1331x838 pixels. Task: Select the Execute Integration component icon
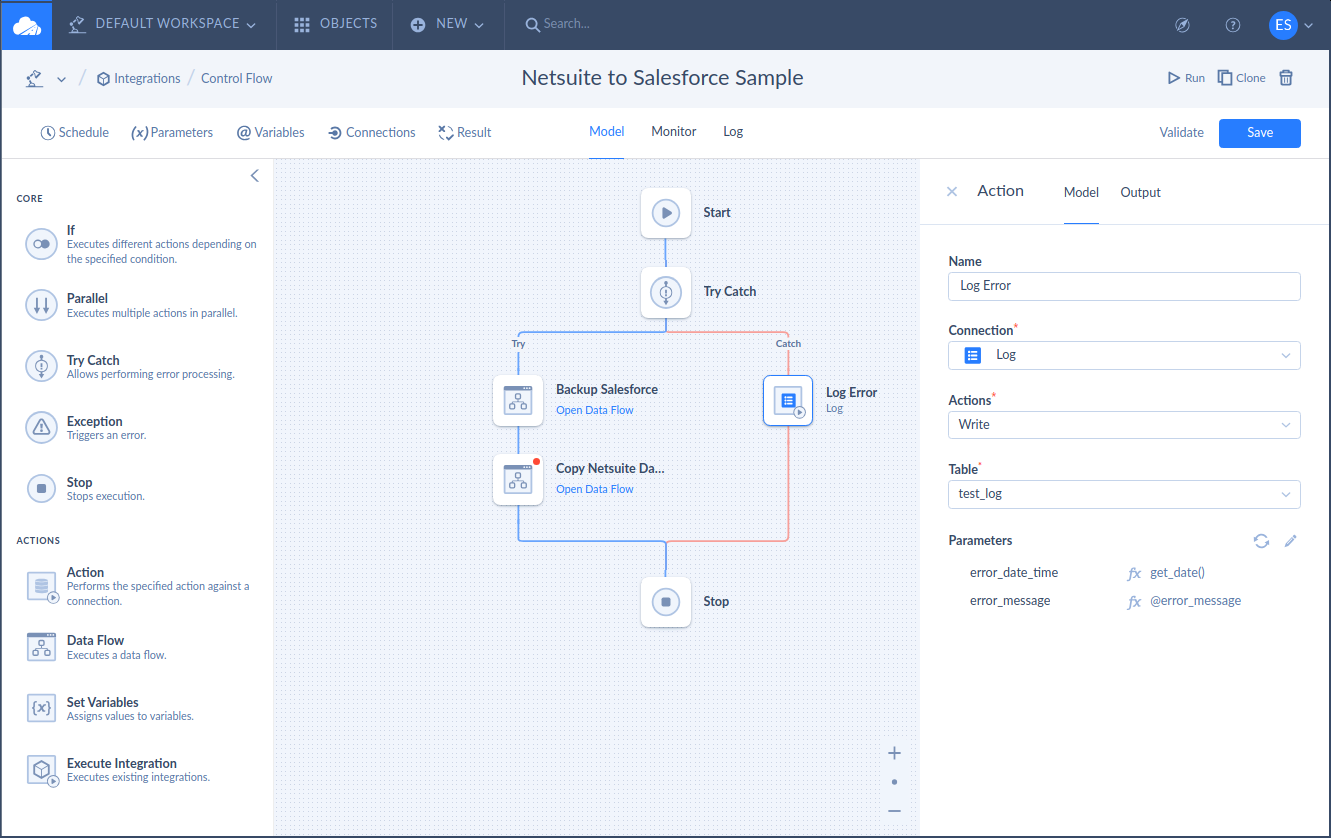(43, 770)
